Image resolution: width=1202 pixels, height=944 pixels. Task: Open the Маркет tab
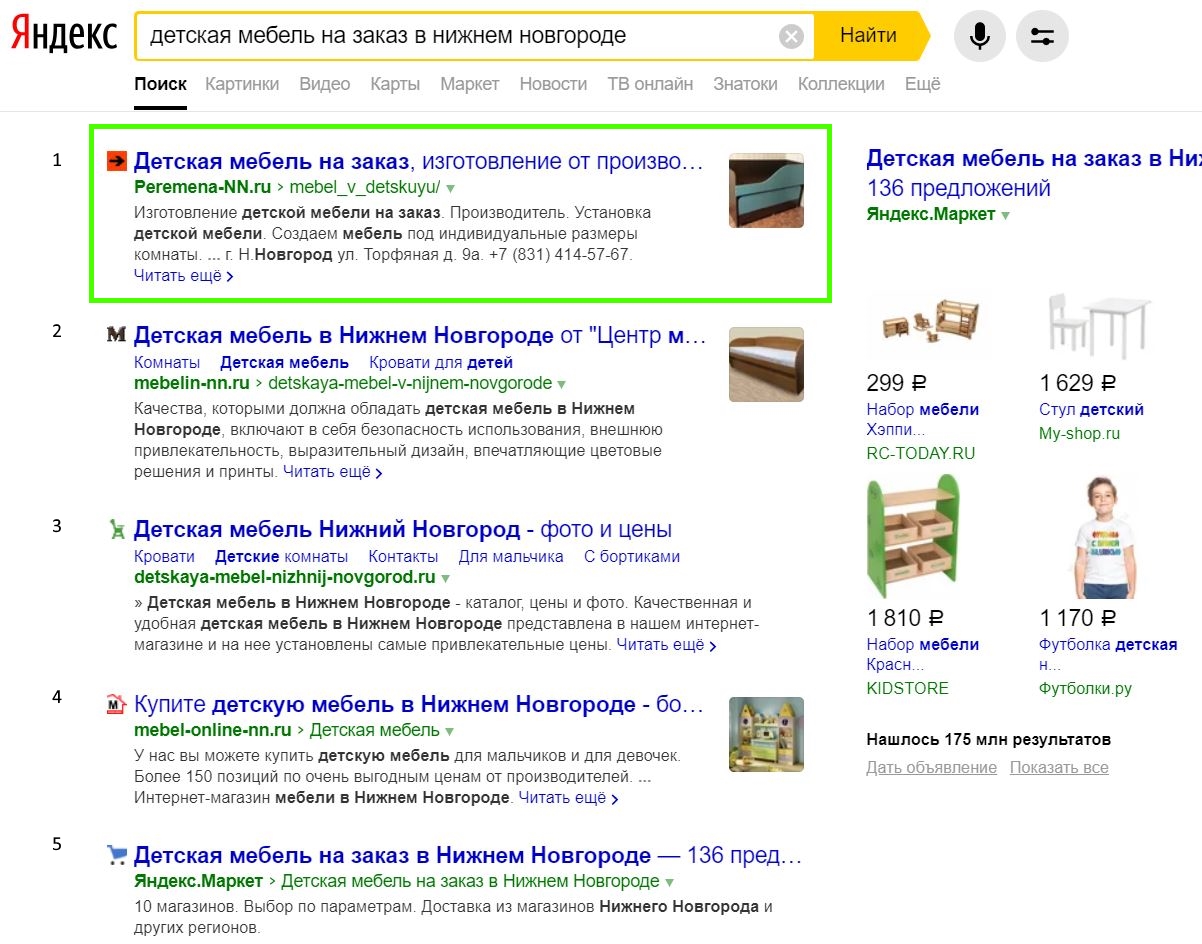tap(469, 84)
